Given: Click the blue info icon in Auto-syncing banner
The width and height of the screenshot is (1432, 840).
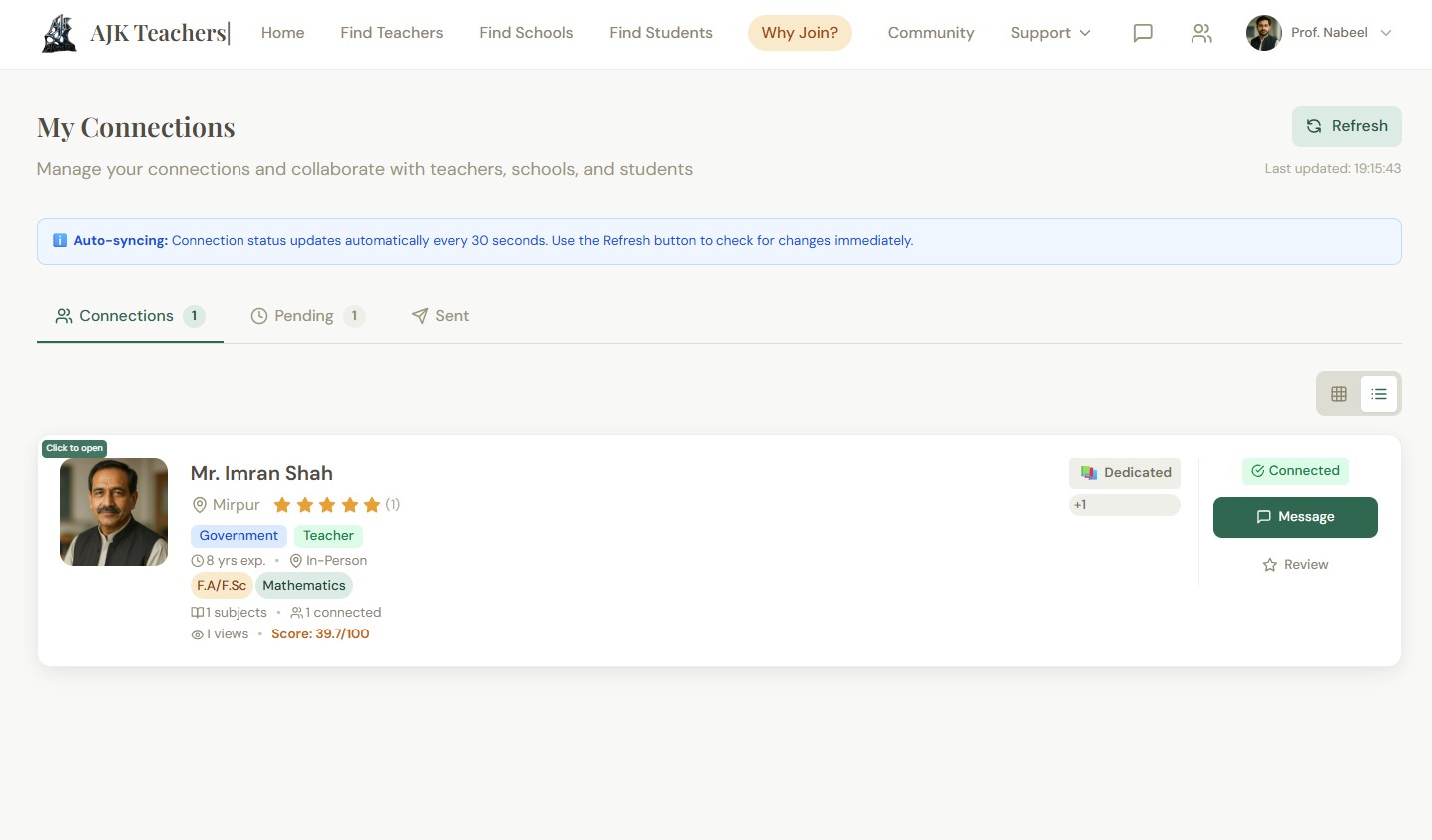Looking at the screenshot, I should [60, 241].
